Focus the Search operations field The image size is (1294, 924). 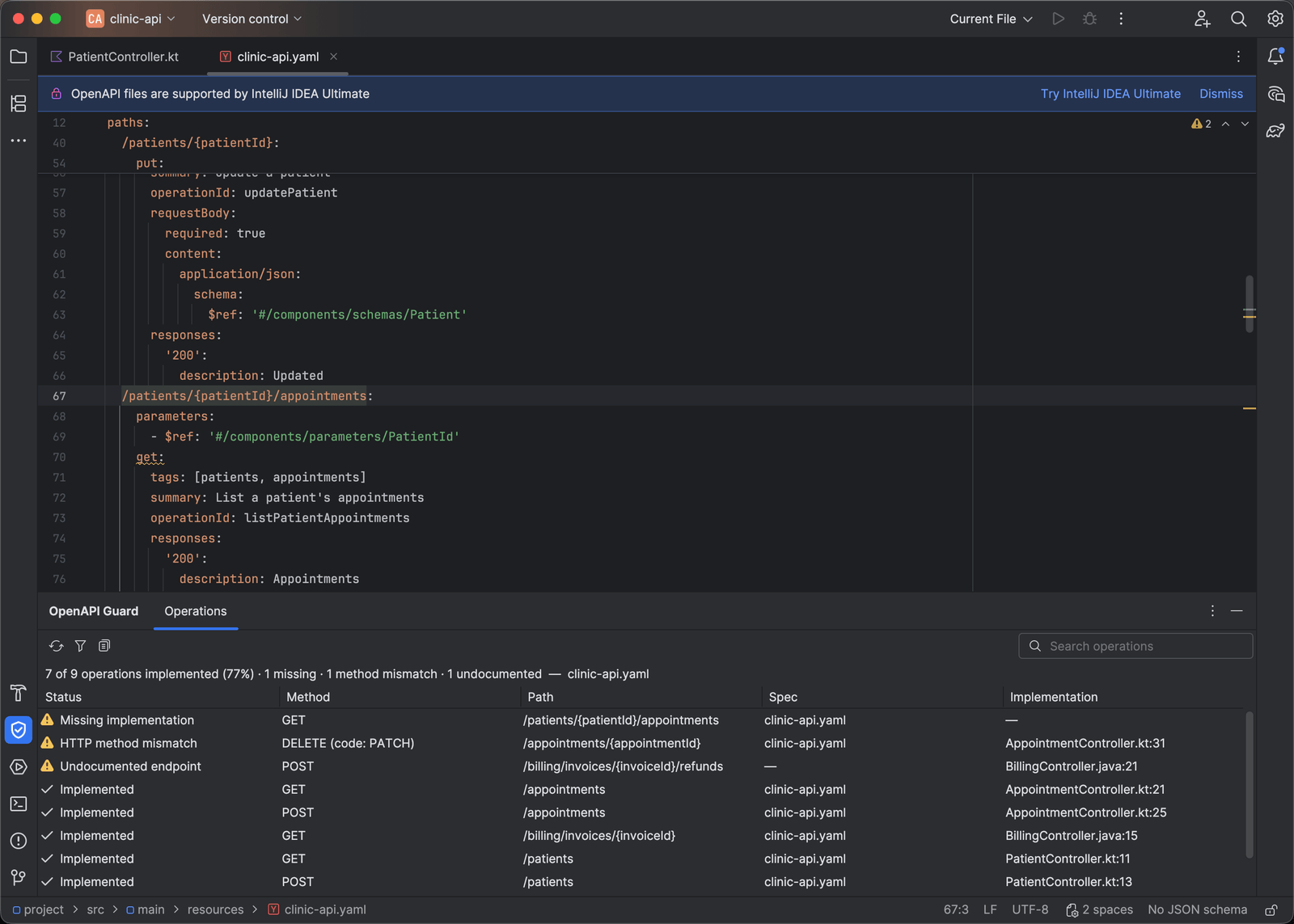click(x=1135, y=646)
